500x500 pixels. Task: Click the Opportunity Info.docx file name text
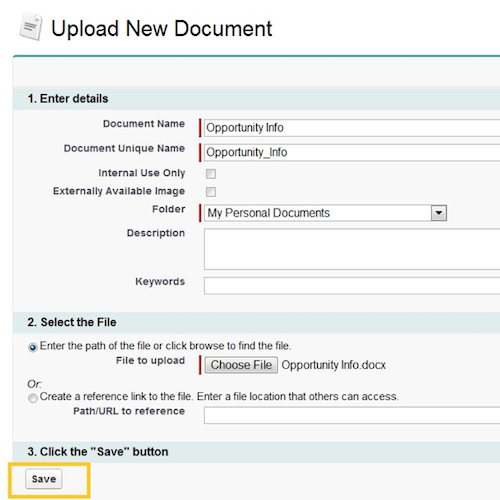[x=334, y=365]
